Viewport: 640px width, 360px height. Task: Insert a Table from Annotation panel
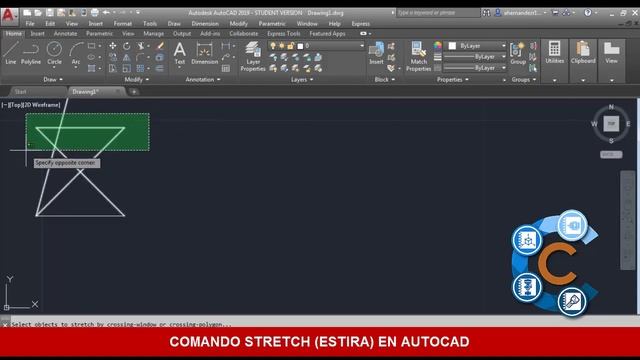point(226,68)
